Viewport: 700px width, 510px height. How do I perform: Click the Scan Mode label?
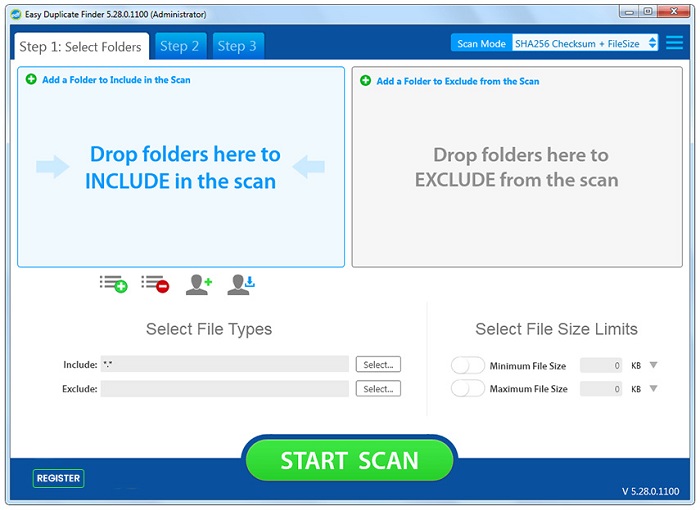point(481,44)
